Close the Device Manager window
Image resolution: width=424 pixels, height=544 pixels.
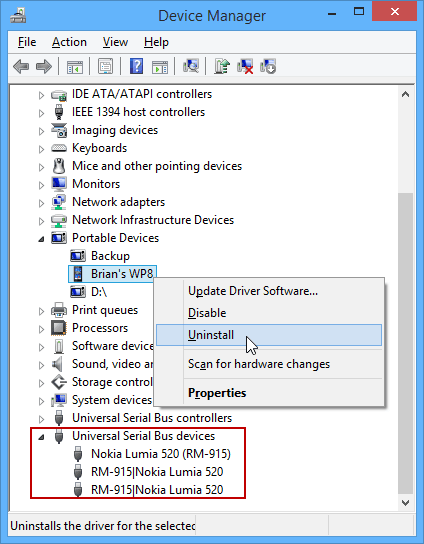pos(395,11)
